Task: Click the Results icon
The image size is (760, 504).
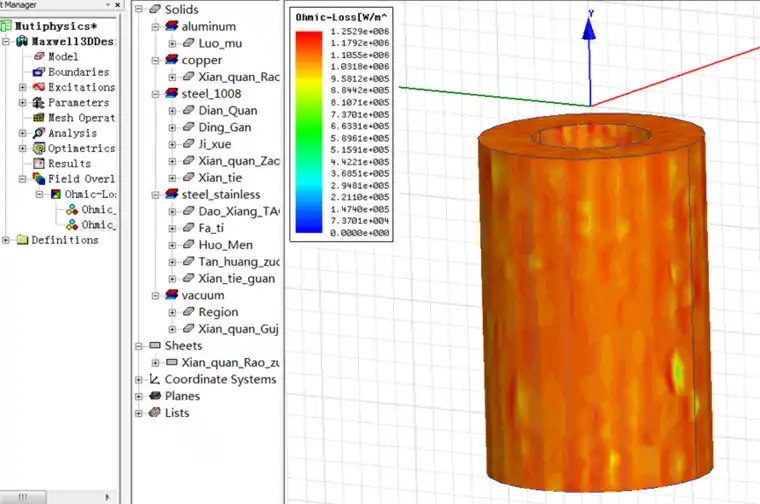Action: click(x=39, y=163)
